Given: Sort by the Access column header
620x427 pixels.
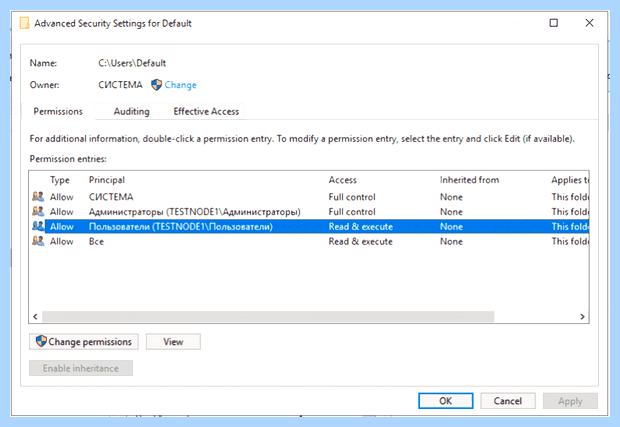Looking at the screenshot, I should click(x=342, y=180).
